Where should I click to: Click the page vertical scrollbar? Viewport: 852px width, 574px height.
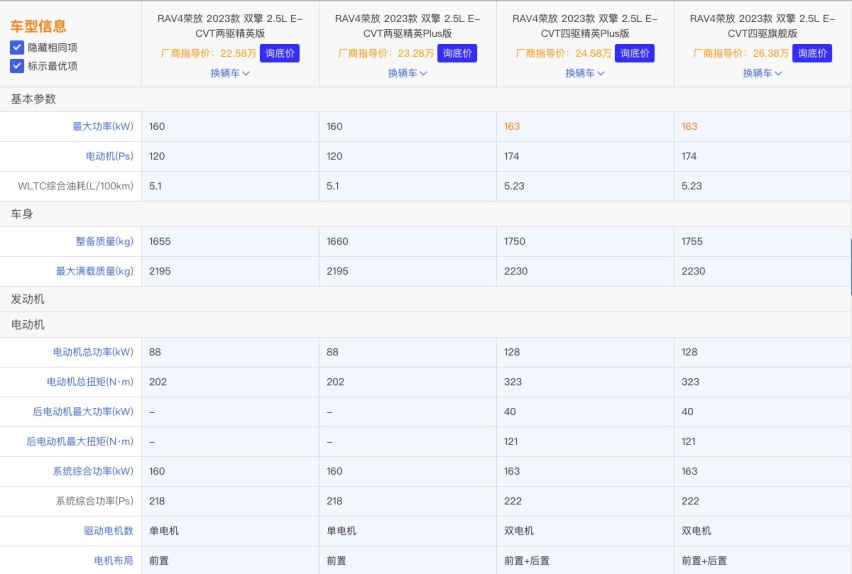[850, 266]
